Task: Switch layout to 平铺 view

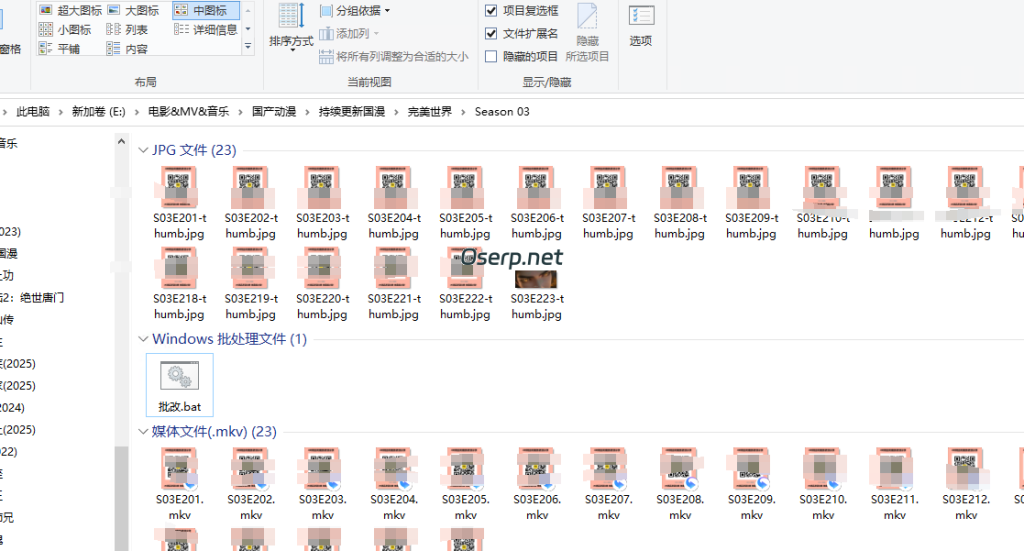Action: pos(59,48)
